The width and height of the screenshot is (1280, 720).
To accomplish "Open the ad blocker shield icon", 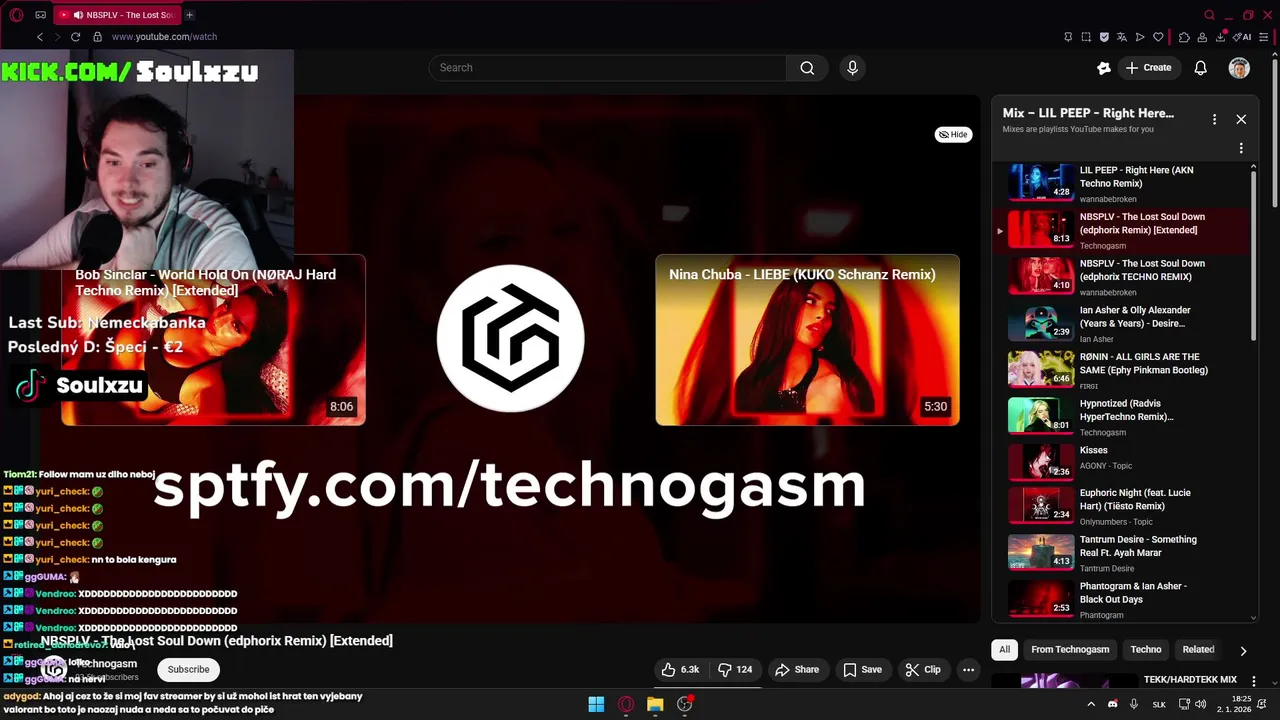I will [1104, 37].
